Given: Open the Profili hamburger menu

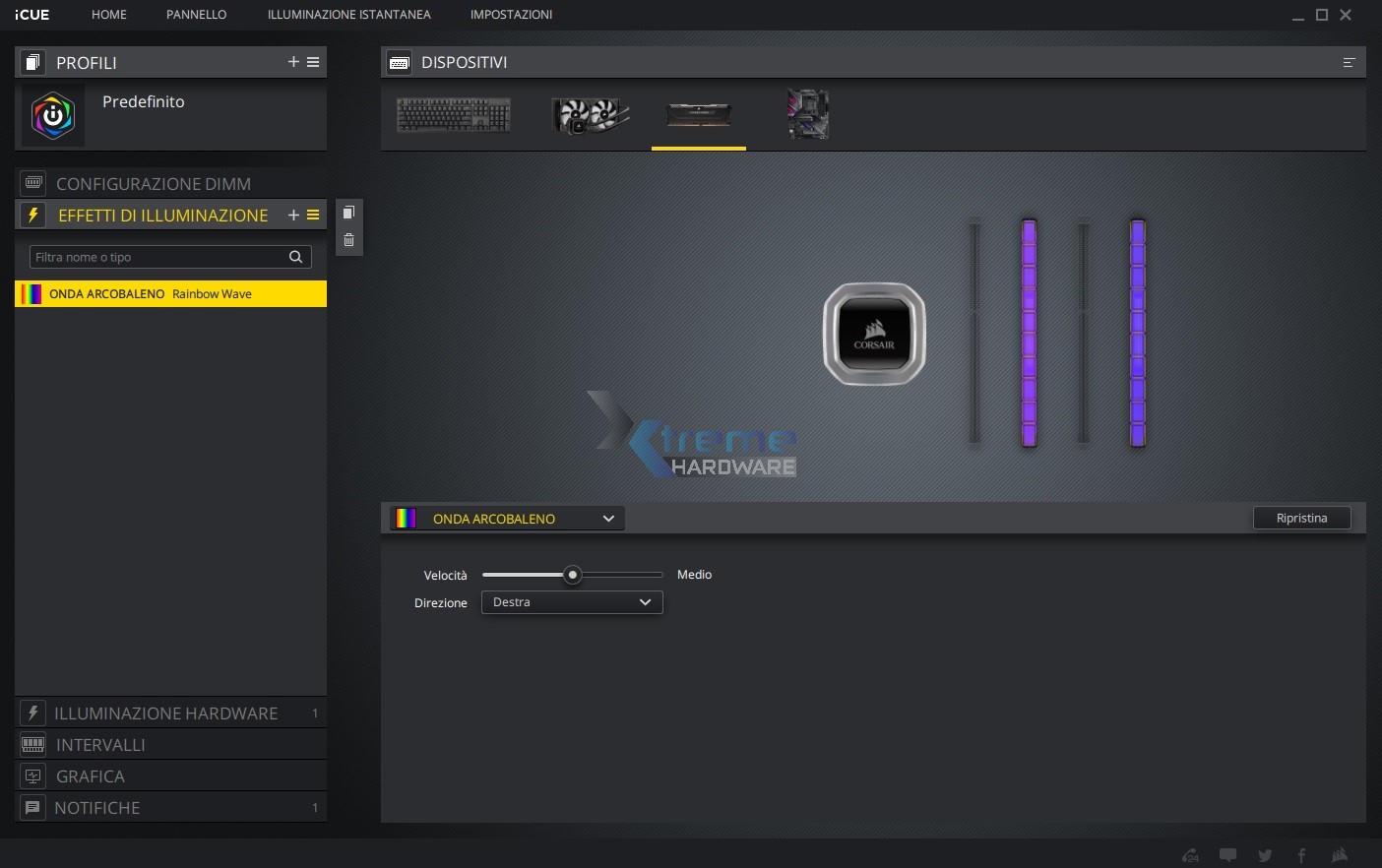Looking at the screenshot, I should pyautogui.click(x=313, y=62).
